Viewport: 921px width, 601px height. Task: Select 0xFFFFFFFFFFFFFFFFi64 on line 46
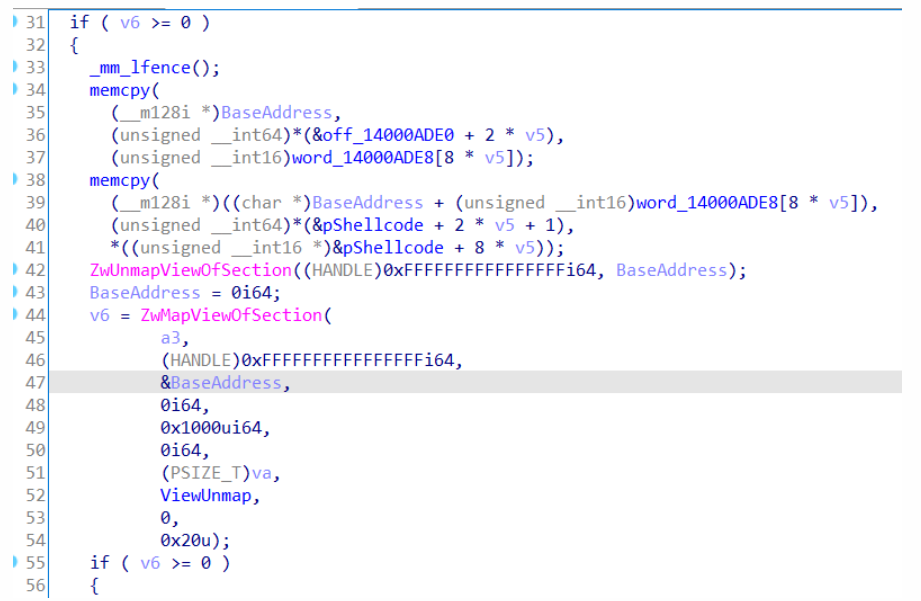point(348,360)
